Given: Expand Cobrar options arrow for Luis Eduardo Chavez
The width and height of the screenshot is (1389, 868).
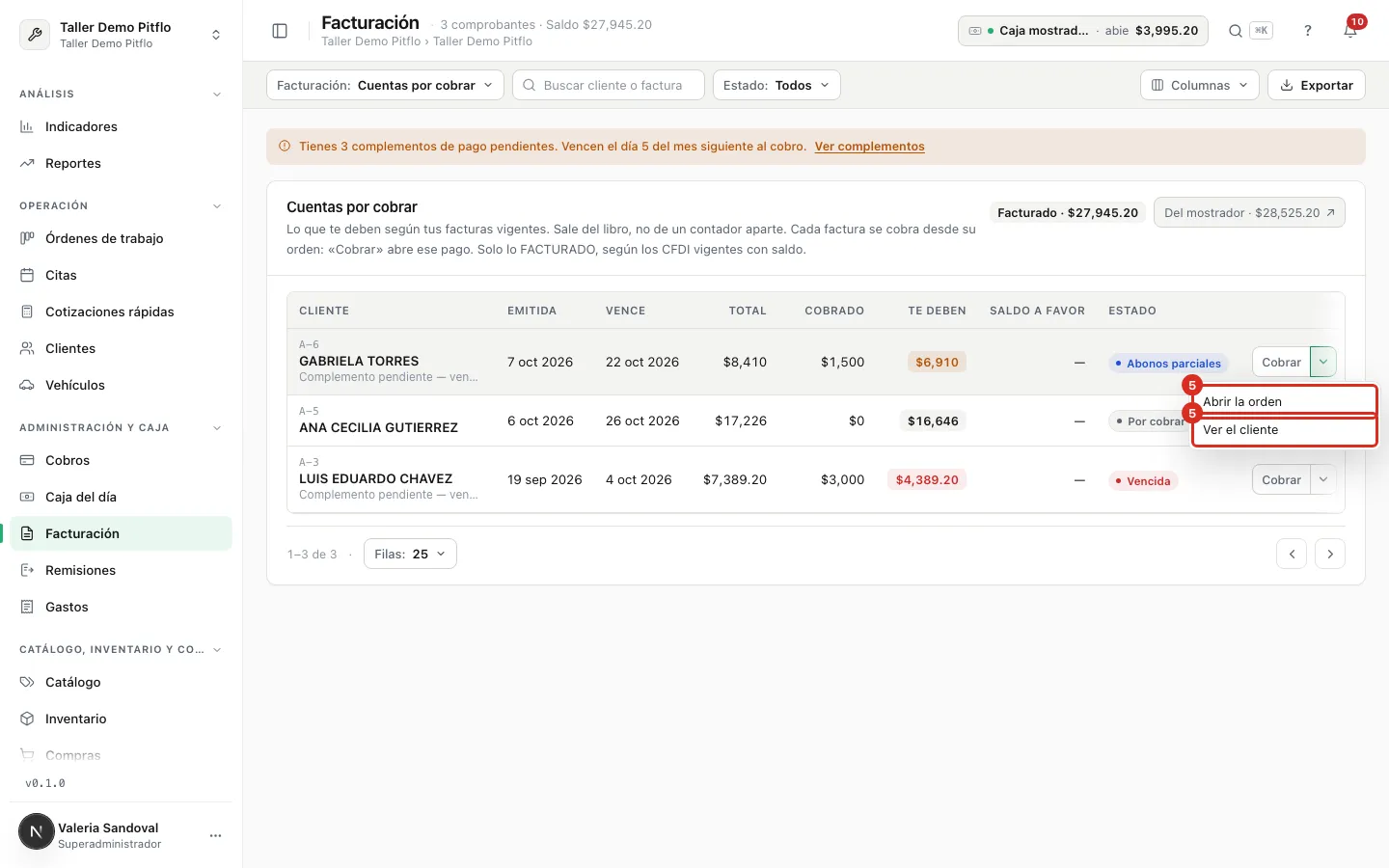Looking at the screenshot, I should [x=1323, y=479].
